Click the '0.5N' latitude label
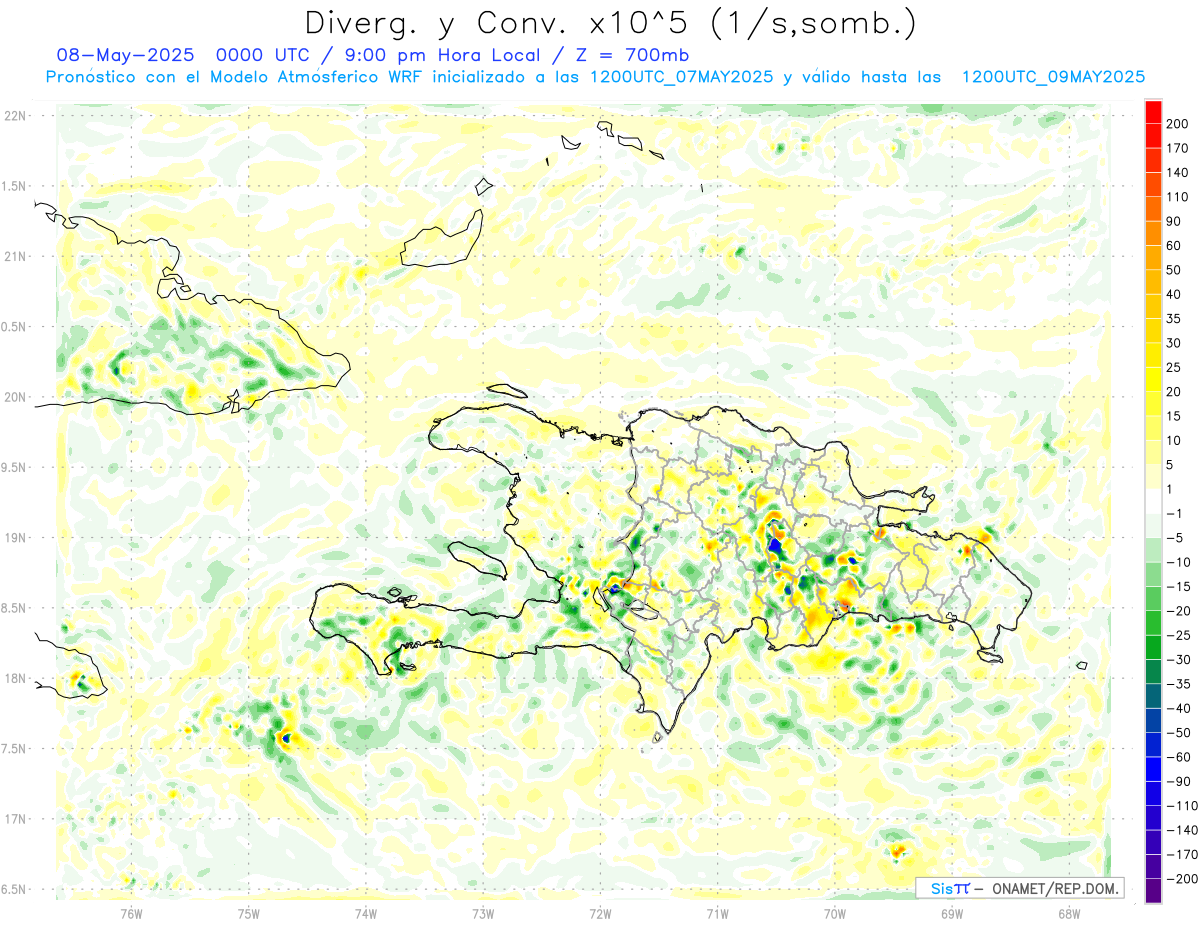1200x927 pixels. point(15,327)
